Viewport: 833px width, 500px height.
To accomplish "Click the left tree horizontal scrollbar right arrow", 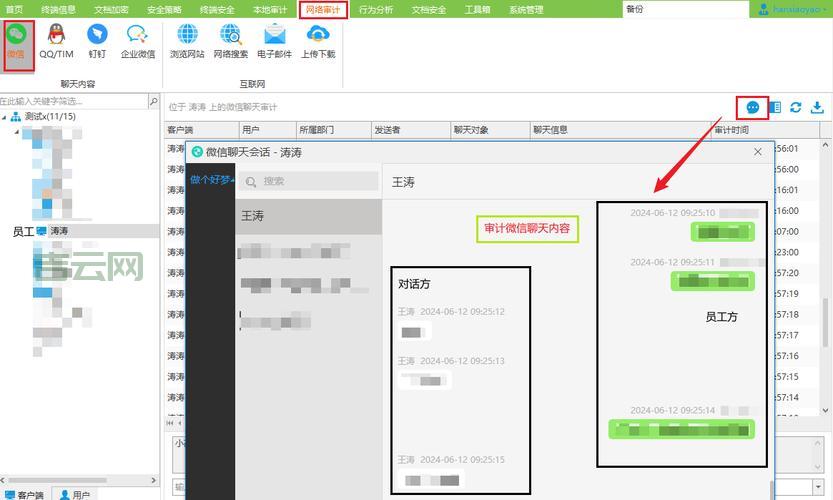I will (x=154, y=480).
